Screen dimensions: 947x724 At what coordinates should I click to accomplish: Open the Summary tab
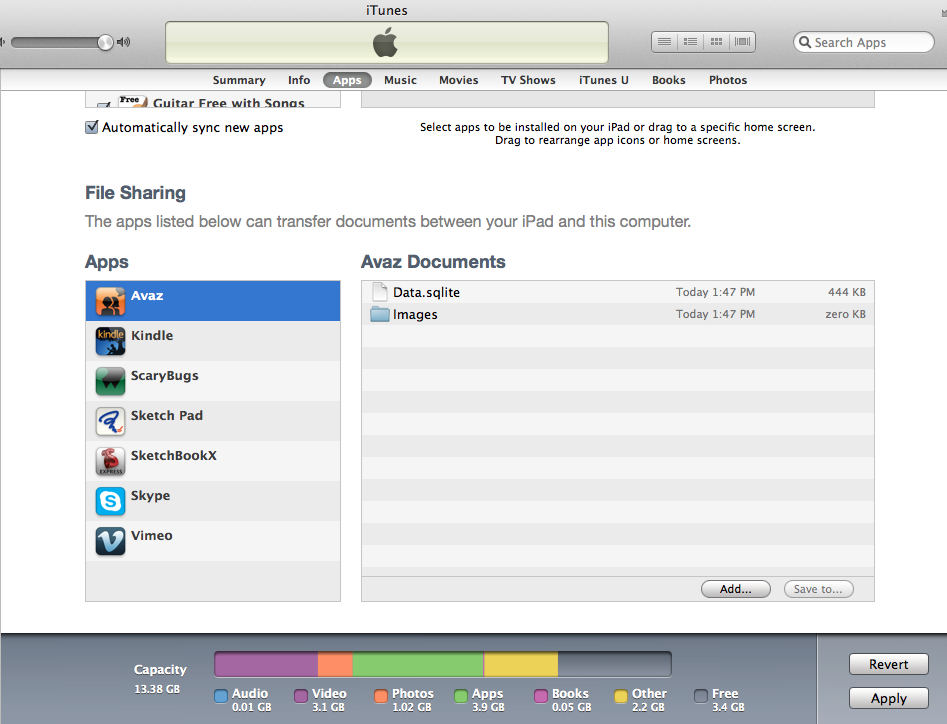coord(239,80)
